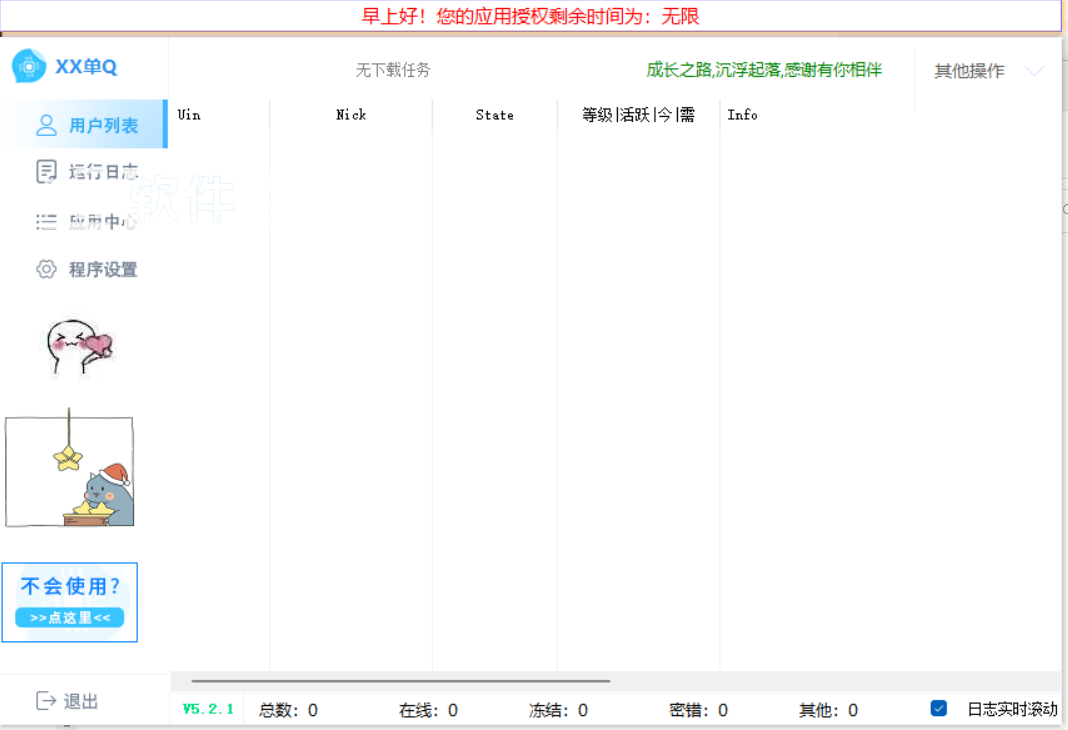The width and height of the screenshot is (1068, 730).
Task: Click the list icon beside 应用中心
Action: tap(46, 222)
